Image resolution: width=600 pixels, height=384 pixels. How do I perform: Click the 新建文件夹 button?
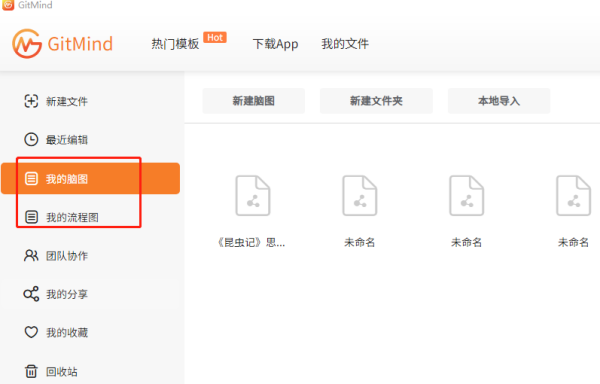(x=376, y=101)
